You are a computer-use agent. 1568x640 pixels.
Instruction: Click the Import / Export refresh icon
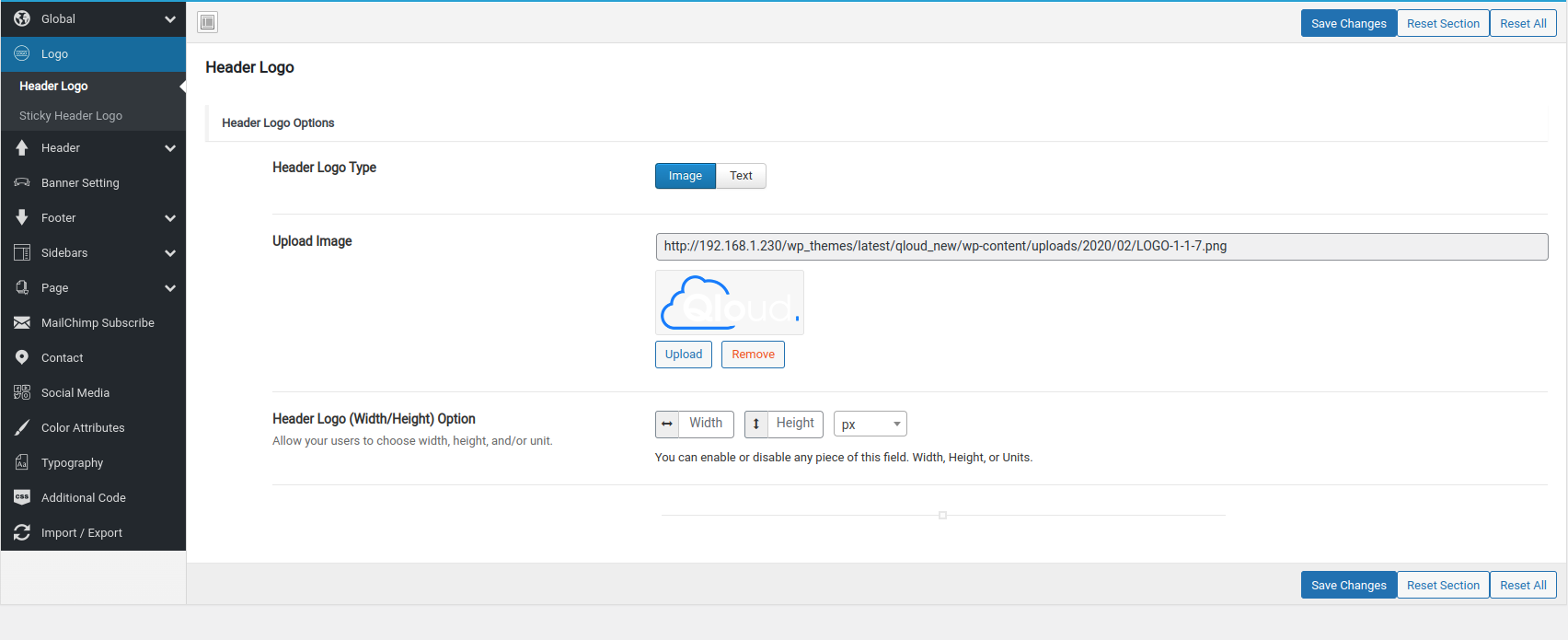click(22, 532)
